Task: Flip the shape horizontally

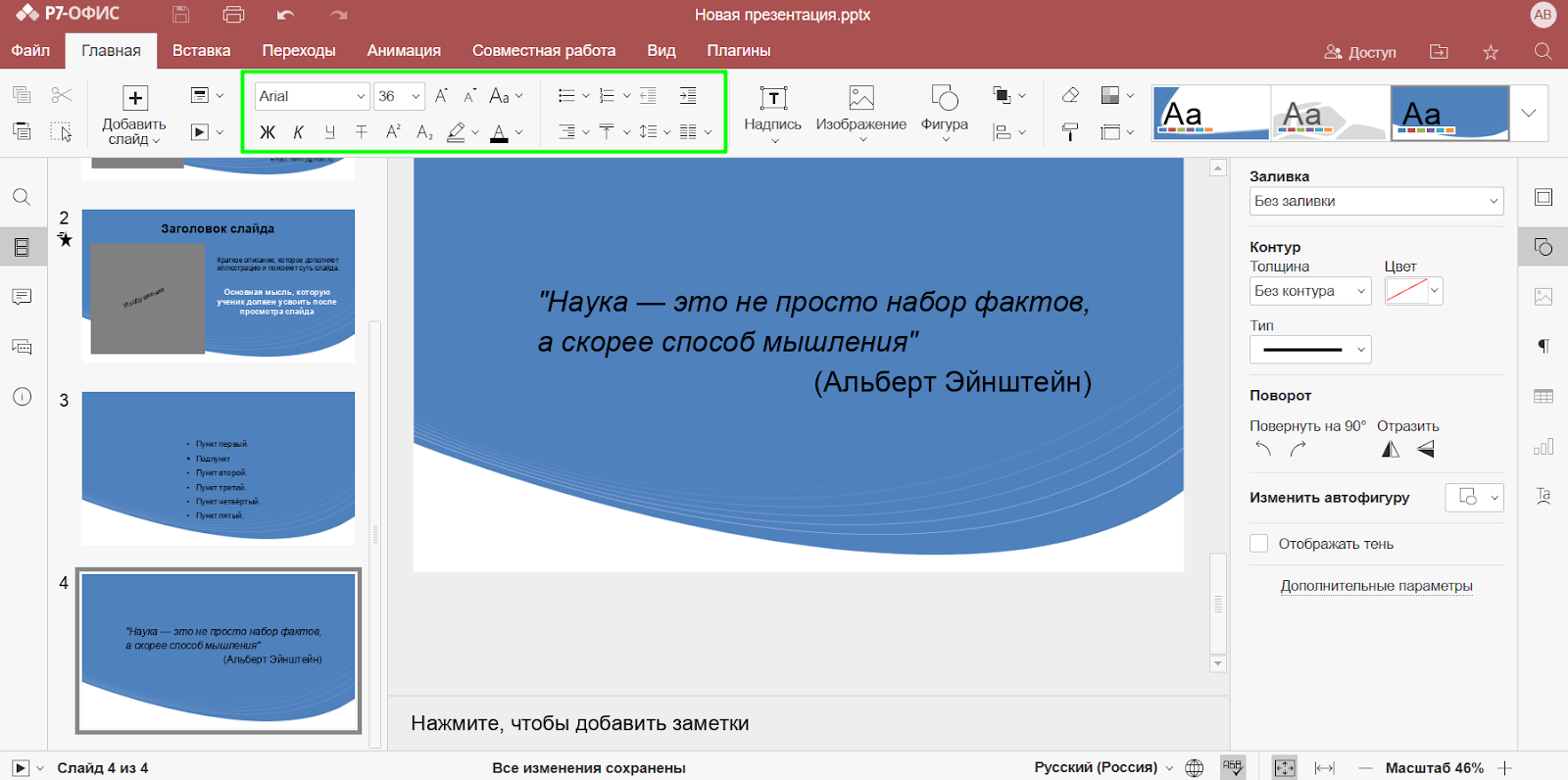Action: tap(1391, 449)
